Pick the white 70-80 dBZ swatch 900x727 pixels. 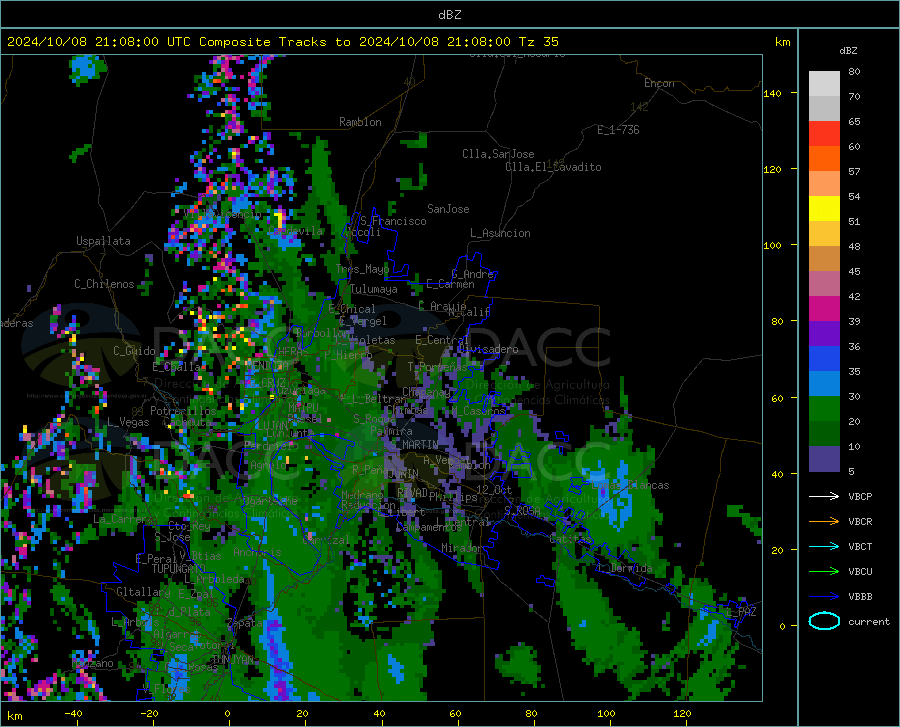click(x=824, y=84)
